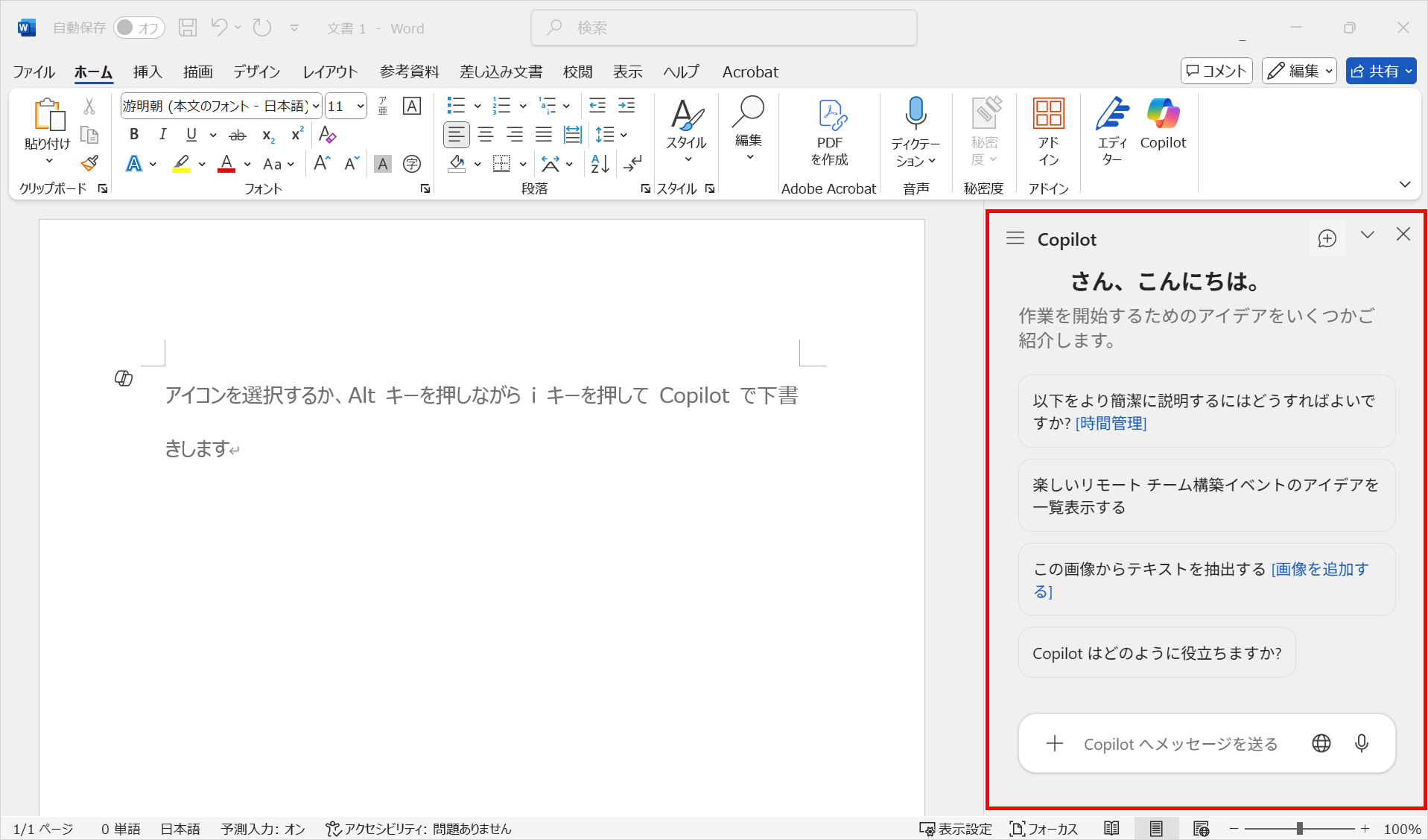
Task: Toggle Strikethrough formatting
Action: (238, 135)
